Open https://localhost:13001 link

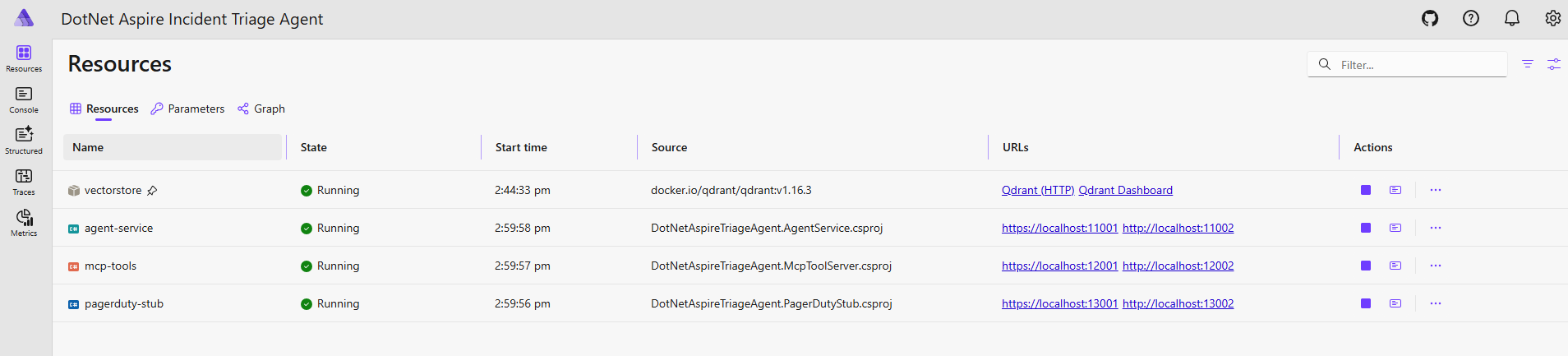[1059, 303]
